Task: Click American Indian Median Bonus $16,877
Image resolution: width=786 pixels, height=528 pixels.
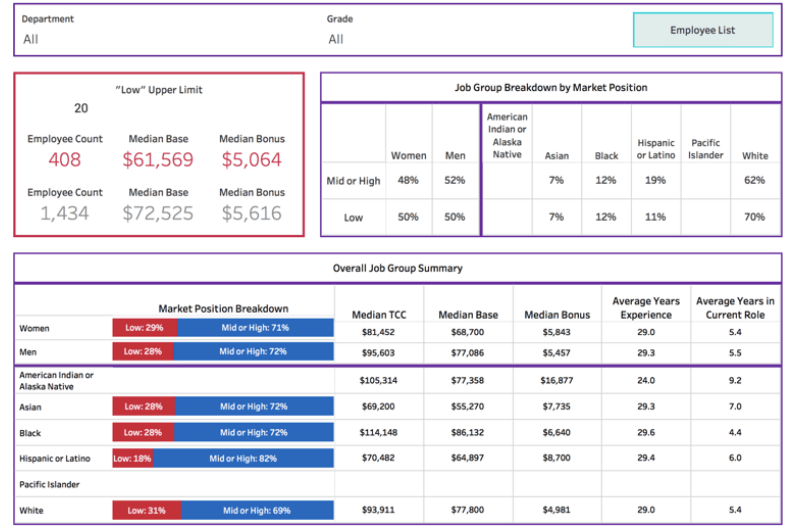Action: pos(556,381)
